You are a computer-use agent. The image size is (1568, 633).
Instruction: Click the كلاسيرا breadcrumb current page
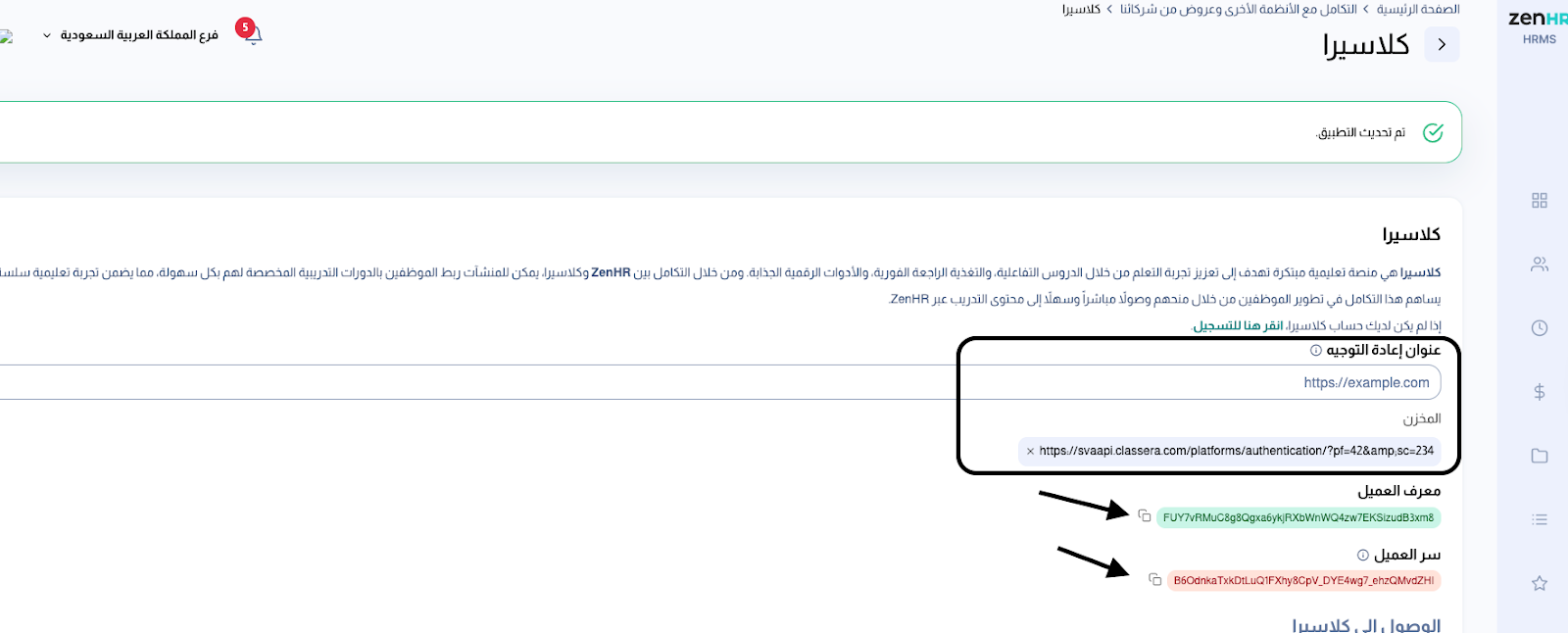pyautogui.click(x=1081, y=9)
